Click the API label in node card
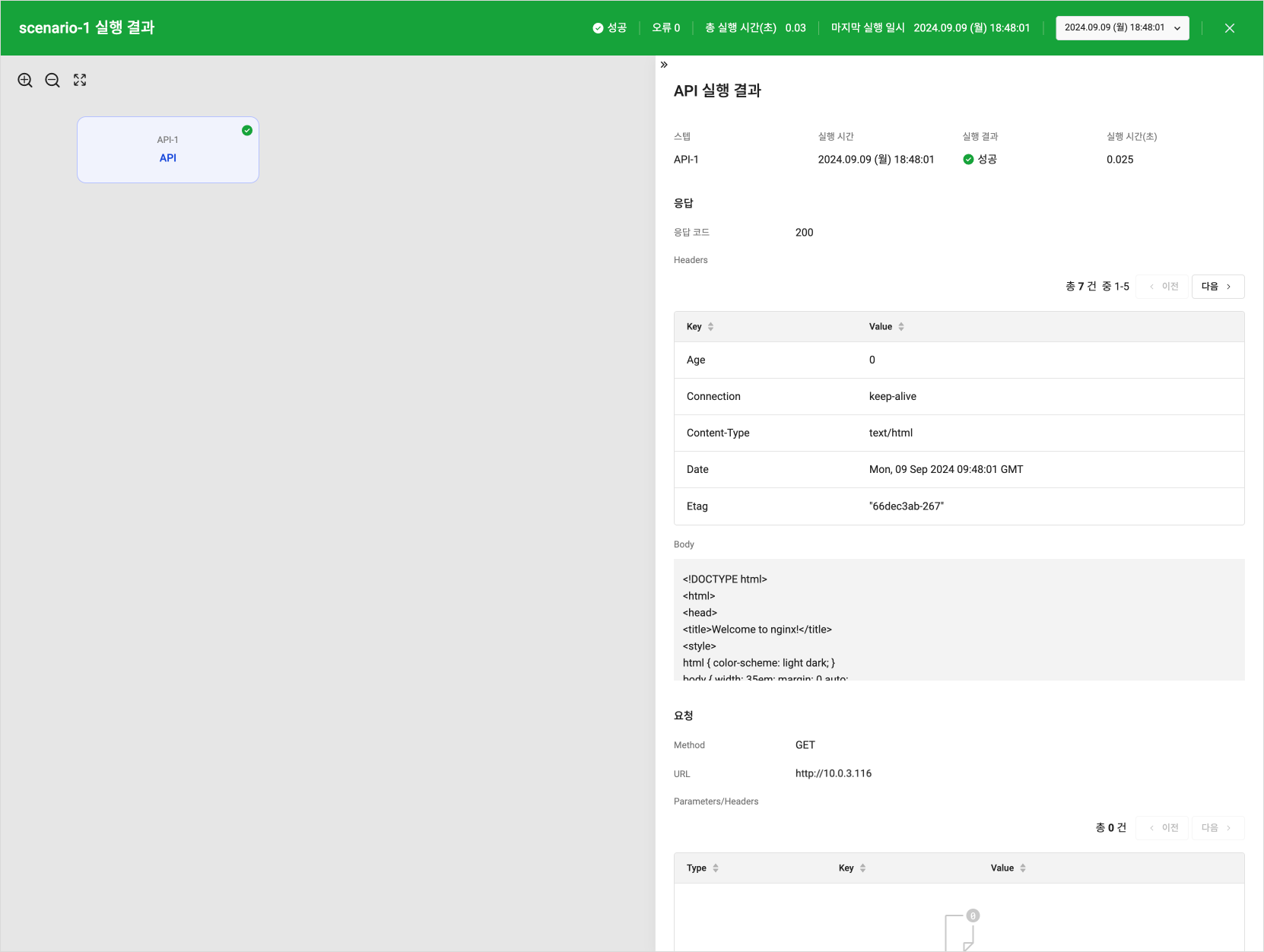Screen dimensions: 1264x952 point(168,158)
